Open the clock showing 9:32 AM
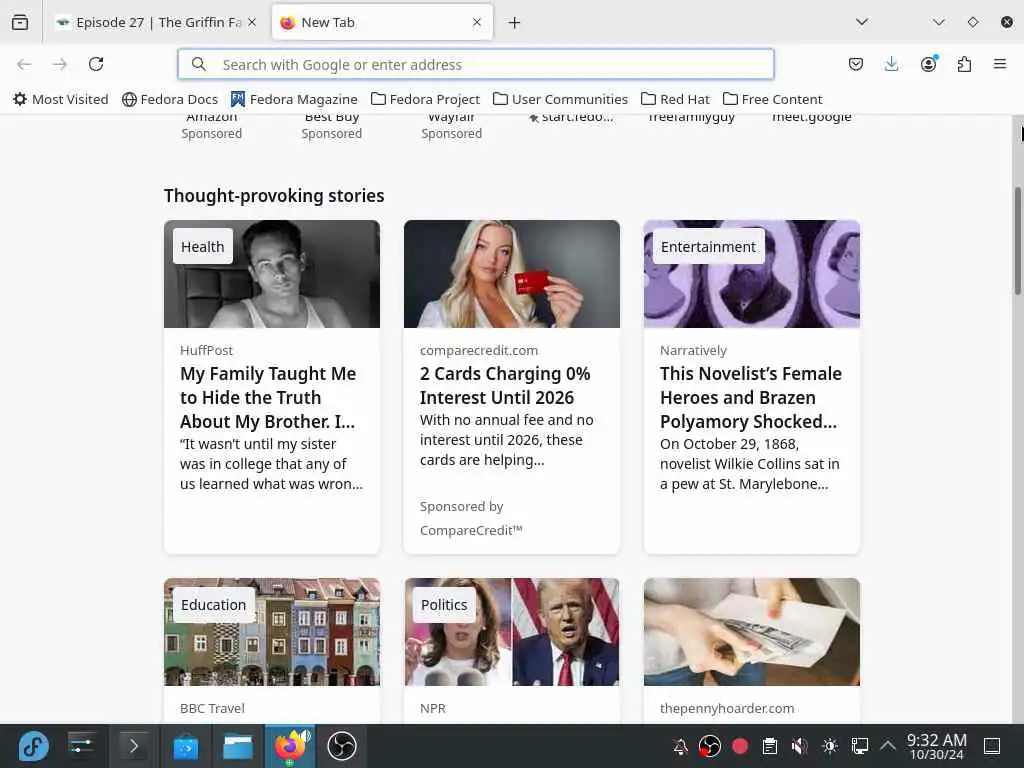1024x768 pixels. click(x=936, y=746)
